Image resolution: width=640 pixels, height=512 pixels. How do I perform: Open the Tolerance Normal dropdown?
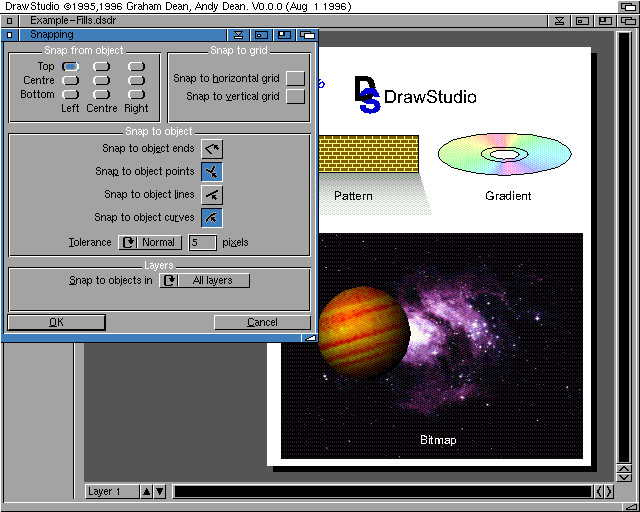(x=150, y=243)
